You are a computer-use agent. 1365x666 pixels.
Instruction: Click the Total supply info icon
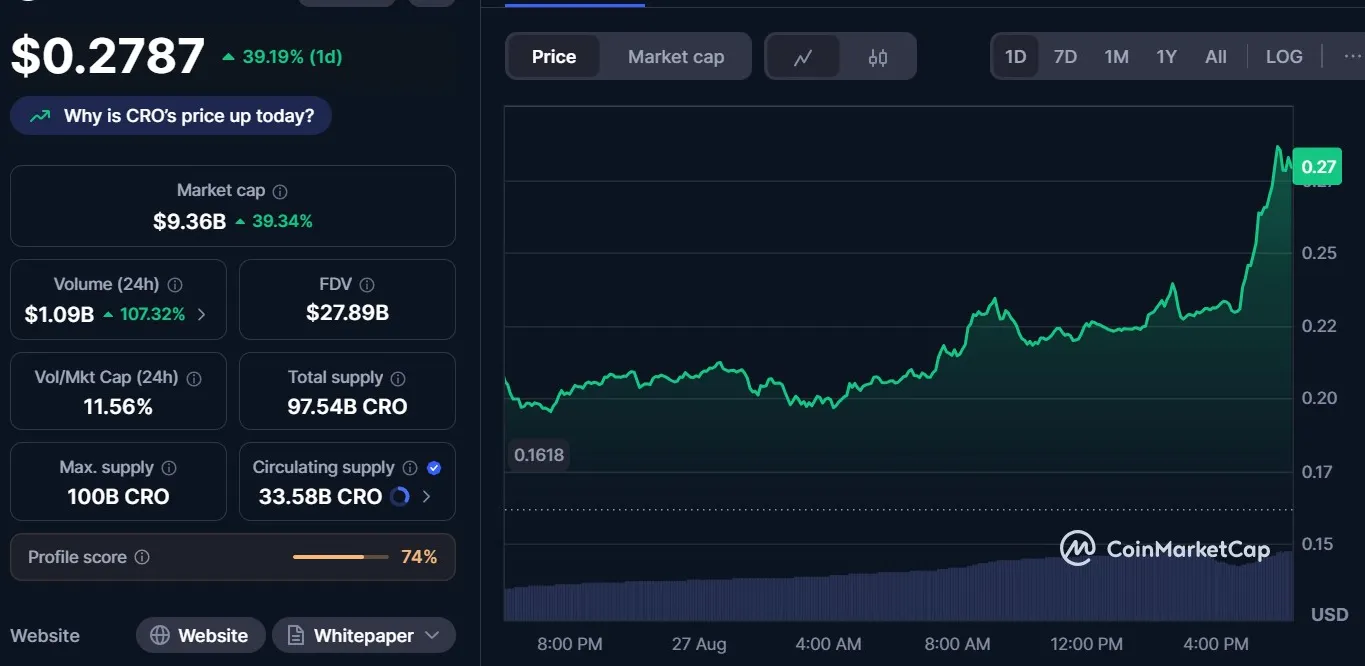[398, 378]
